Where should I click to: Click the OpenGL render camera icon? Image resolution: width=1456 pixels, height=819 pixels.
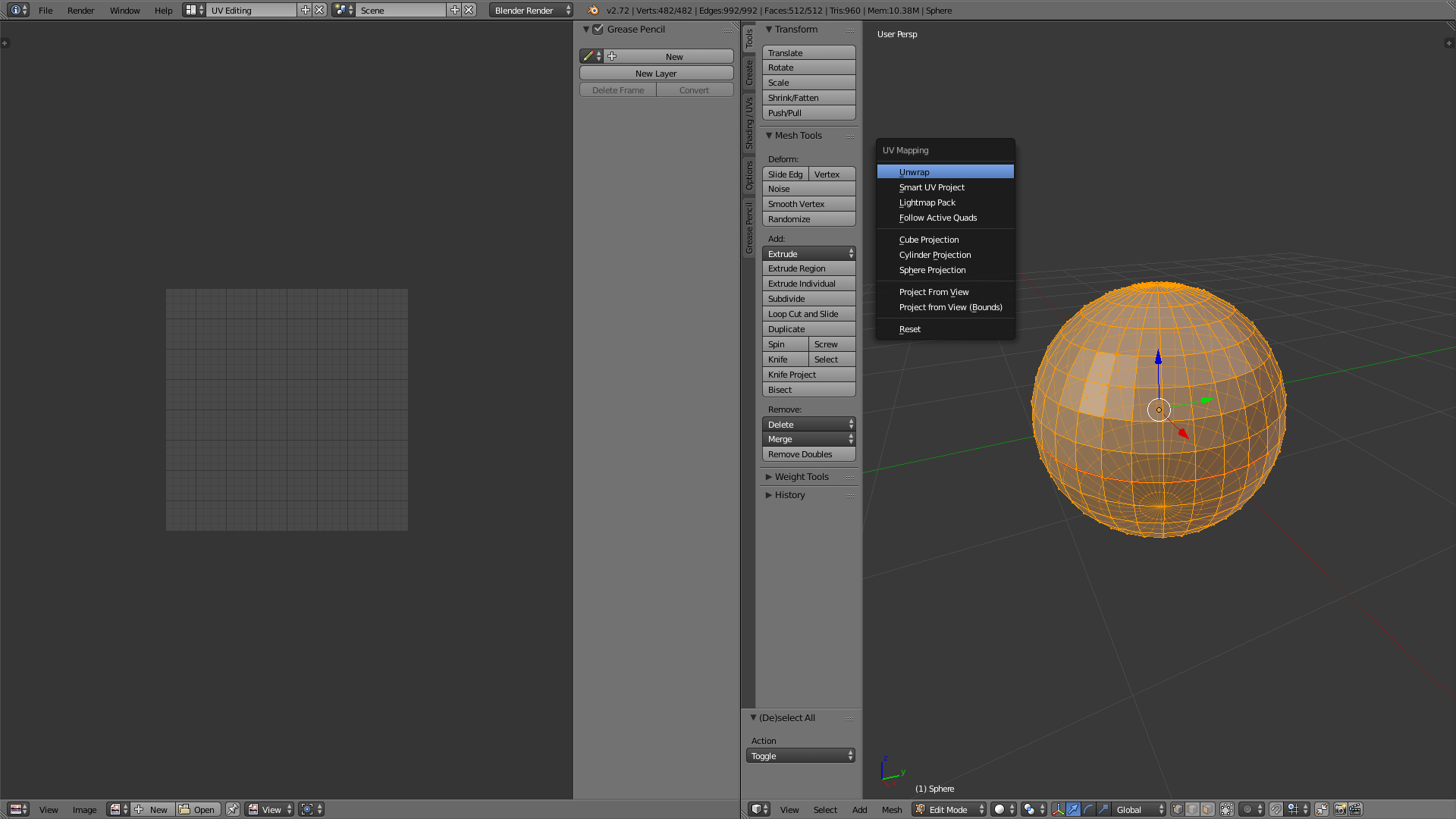pyautogui.click(x=1340, y=809)
